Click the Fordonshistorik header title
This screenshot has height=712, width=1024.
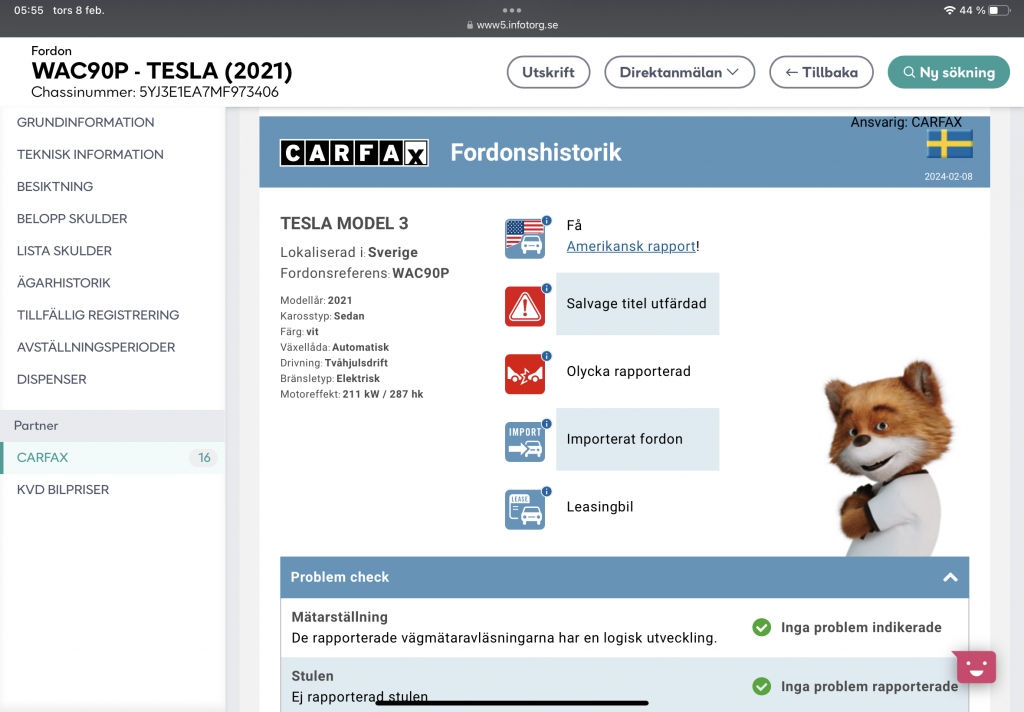tap(536, 152)
